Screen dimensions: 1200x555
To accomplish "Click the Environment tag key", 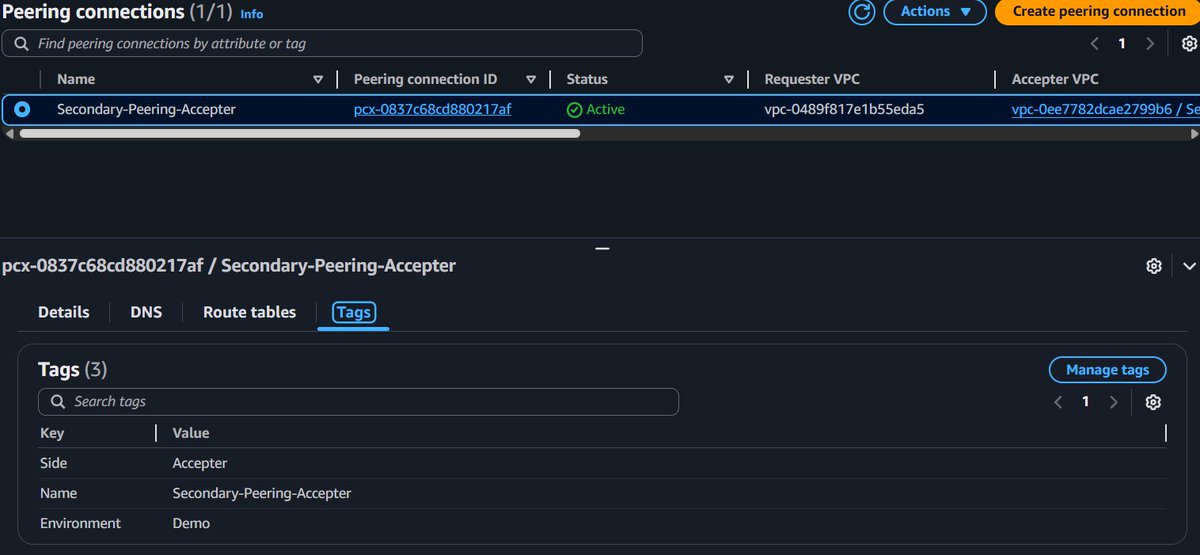I will [80, 523].
